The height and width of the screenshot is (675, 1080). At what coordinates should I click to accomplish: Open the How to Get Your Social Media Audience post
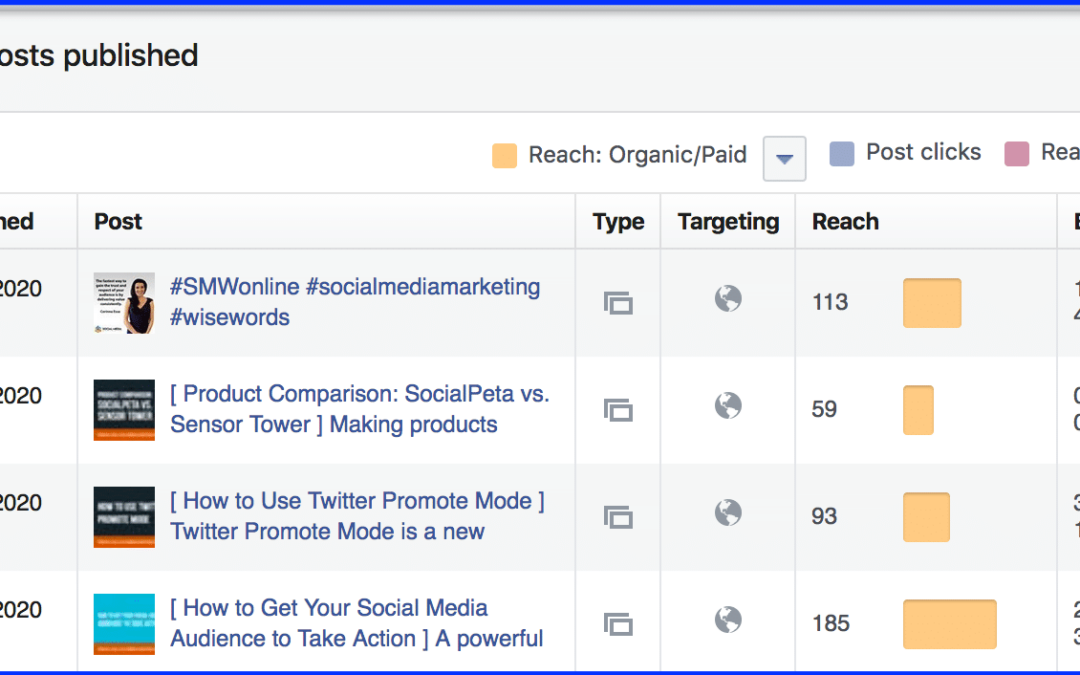(356, 623)
